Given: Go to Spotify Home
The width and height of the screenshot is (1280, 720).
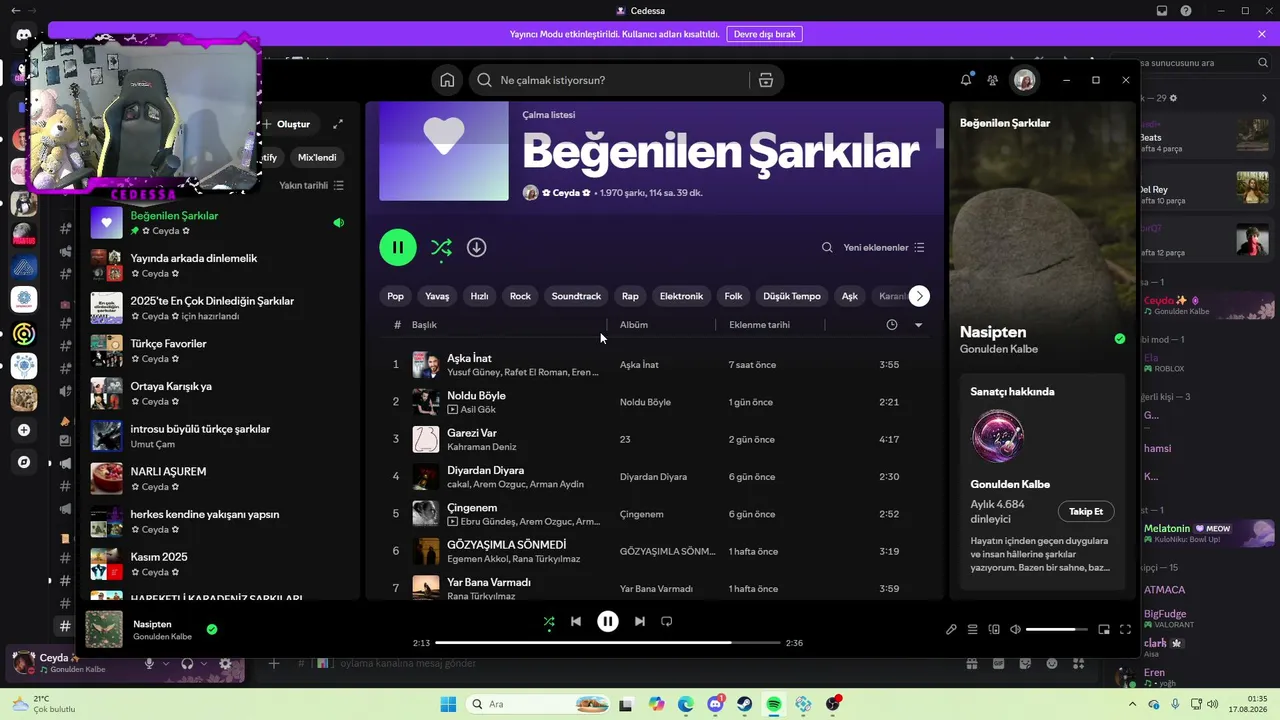Looking at the screenshot, I should pos(447,80).
